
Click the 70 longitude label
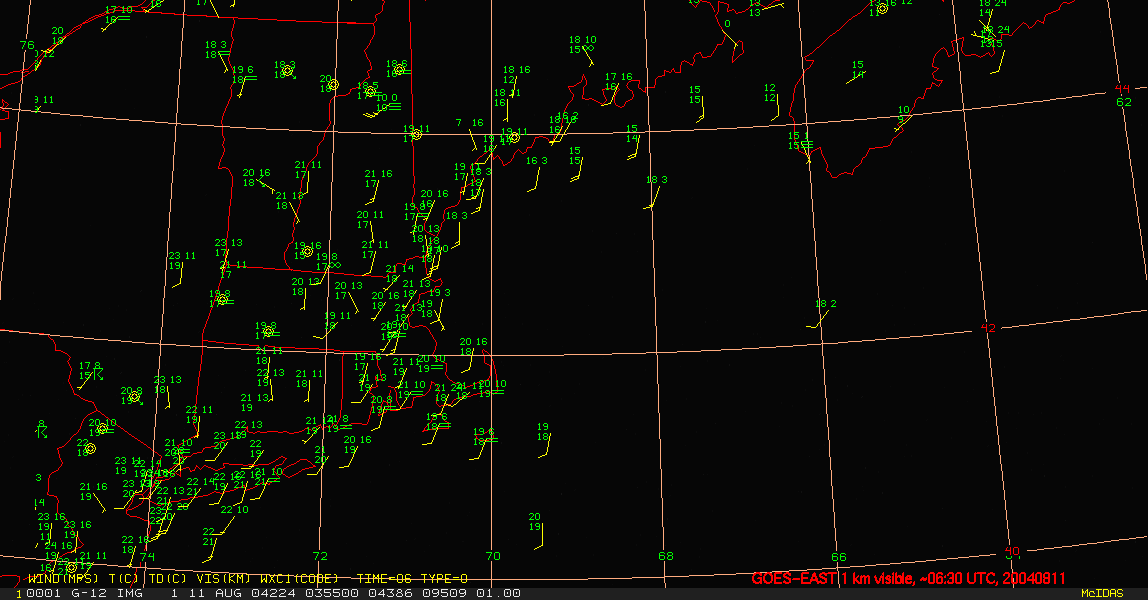[x=493, y=556]
